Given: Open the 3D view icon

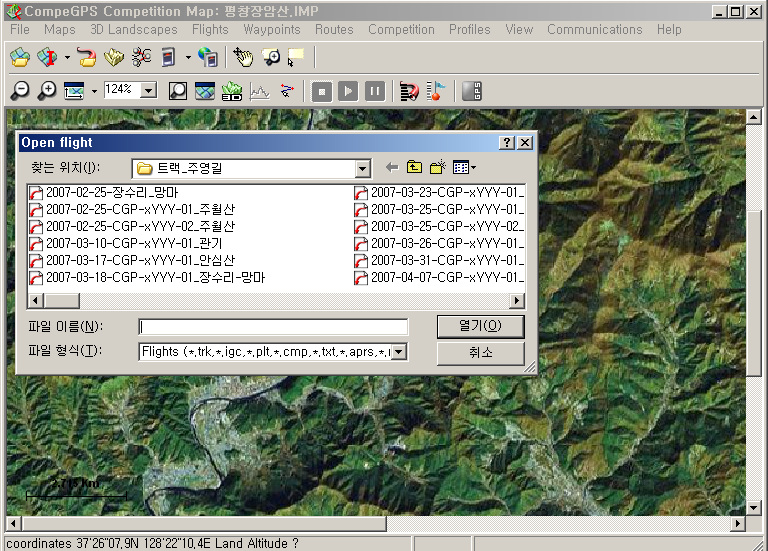Looking at the screenshot, I should click(x=232, y=91).
